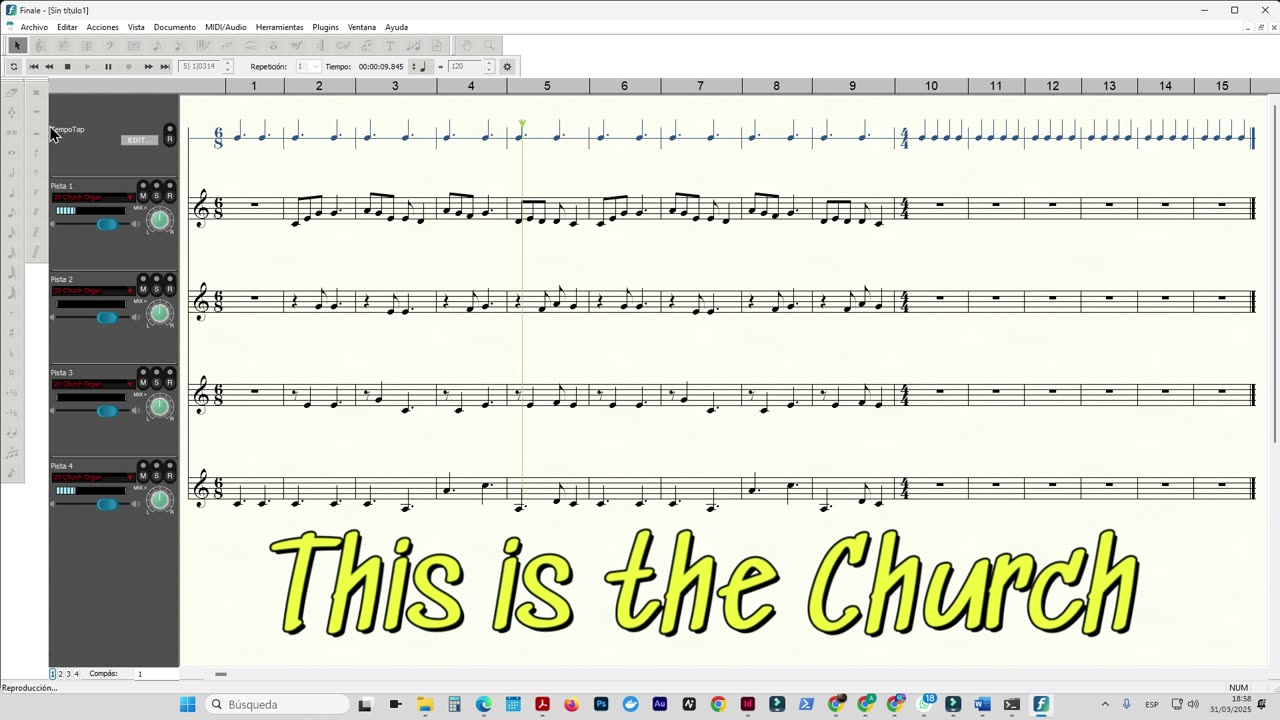This screenshot has height=720, width=1280.
Task: Open the Ayuda menu
Action: [396, 27]
